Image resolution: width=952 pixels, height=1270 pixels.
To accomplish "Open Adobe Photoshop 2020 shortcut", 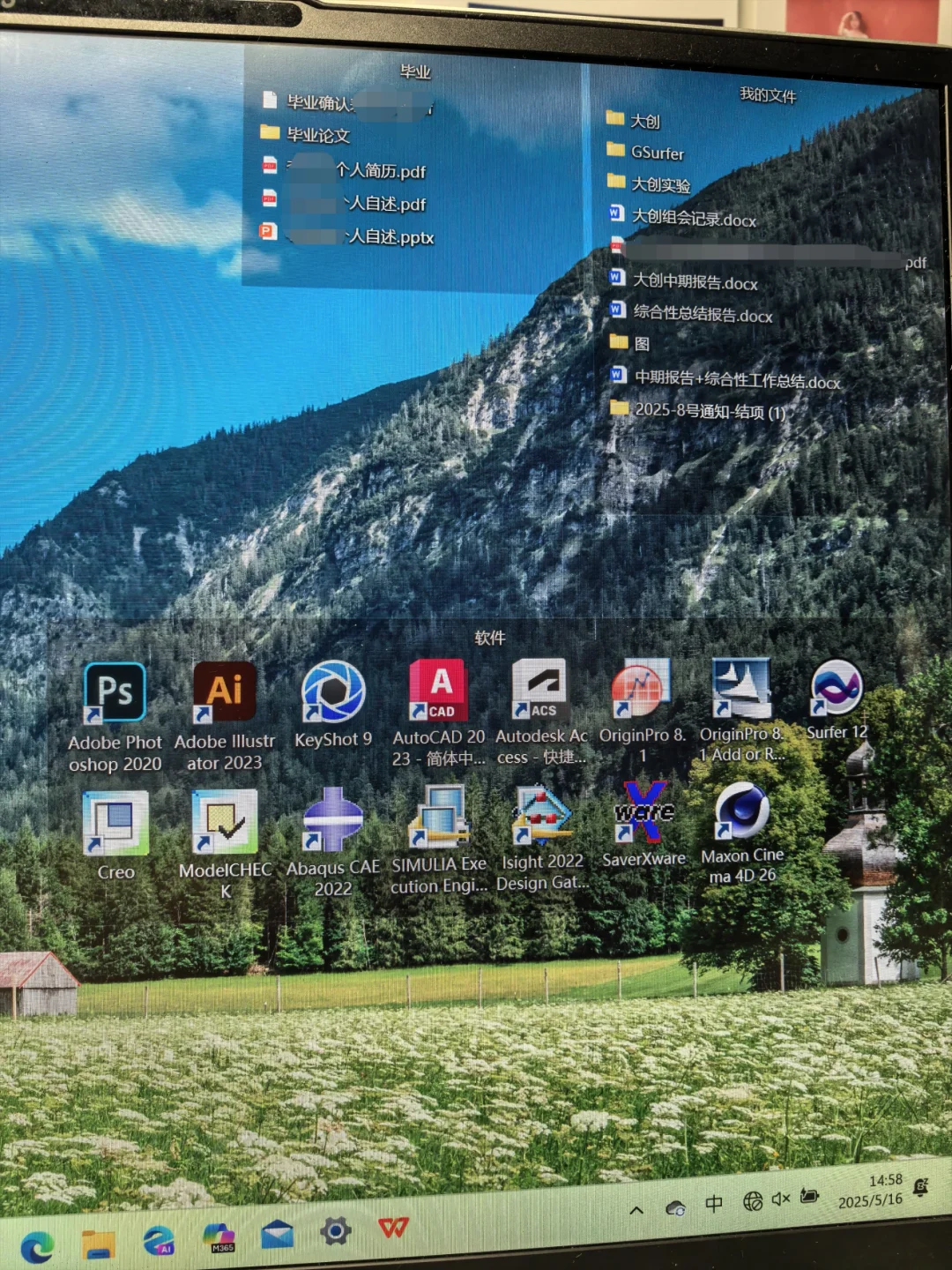I will pos(115,716).
